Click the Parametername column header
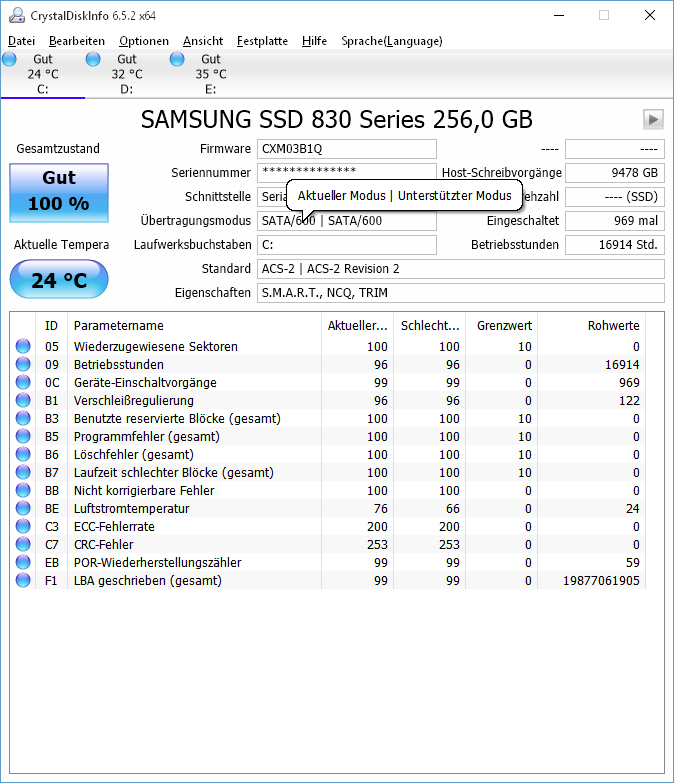Viewport: 674px width, 783px height. (x=194, y=326)
